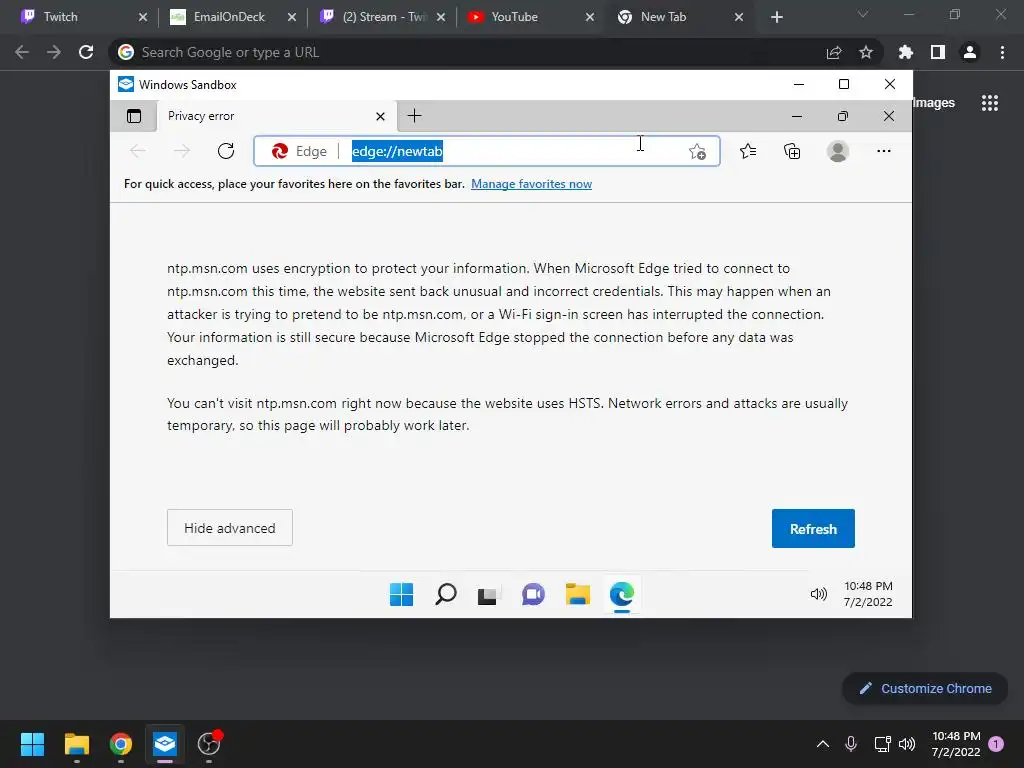Open Sandbox Task View icon
The height and width of the screenshot is (768, 1024).
487,595
